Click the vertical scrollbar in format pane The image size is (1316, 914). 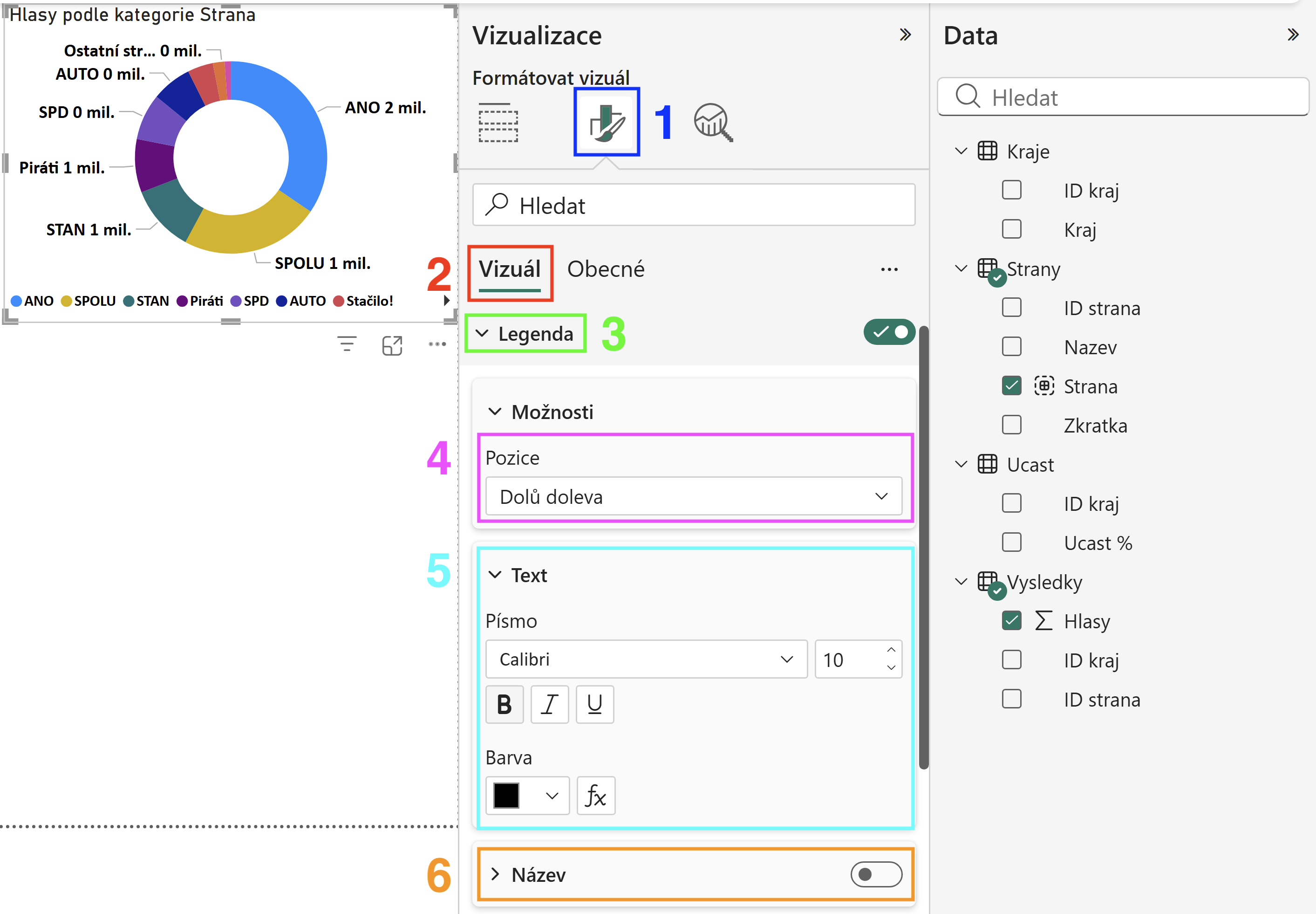coord(923,549)
